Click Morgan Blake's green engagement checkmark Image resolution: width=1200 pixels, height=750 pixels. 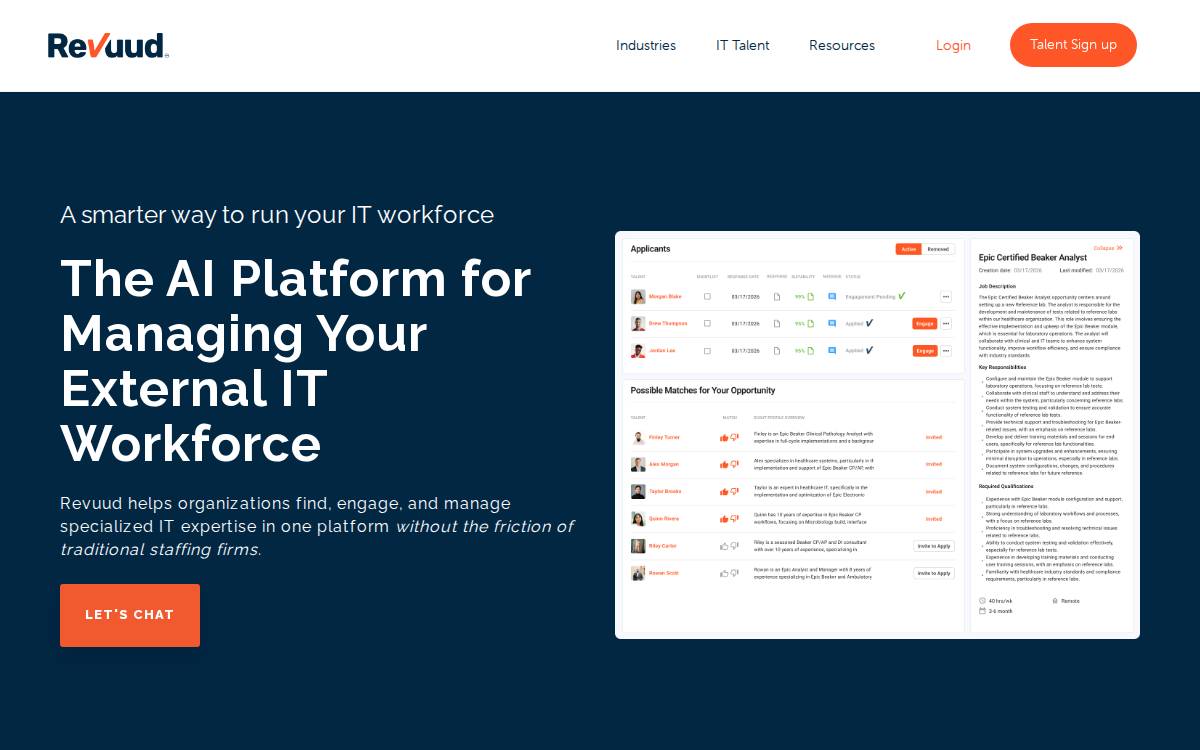[901, 296]
